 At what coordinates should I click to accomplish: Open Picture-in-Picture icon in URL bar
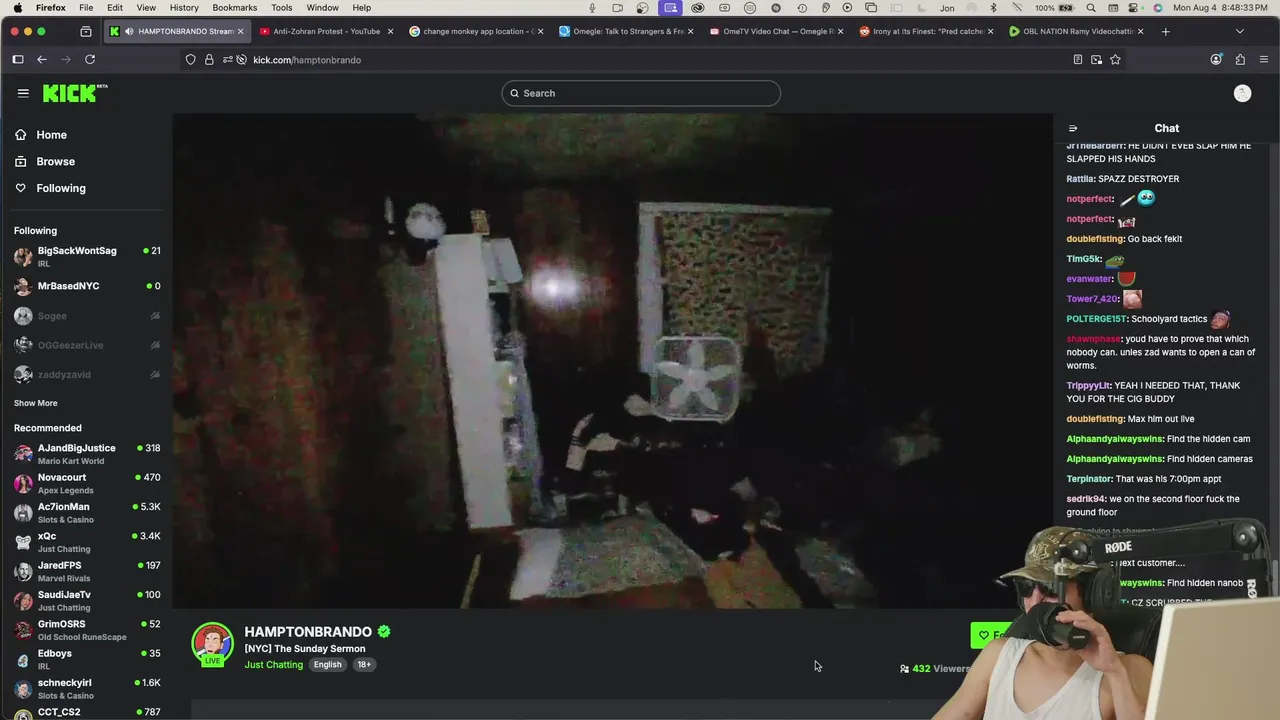[1096, 60]
